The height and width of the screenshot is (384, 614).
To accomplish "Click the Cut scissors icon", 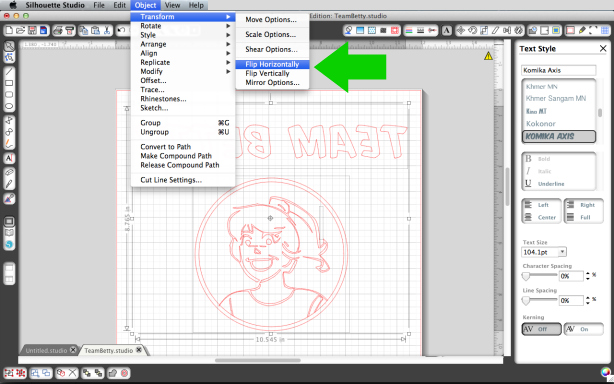I will click(107, 30).
